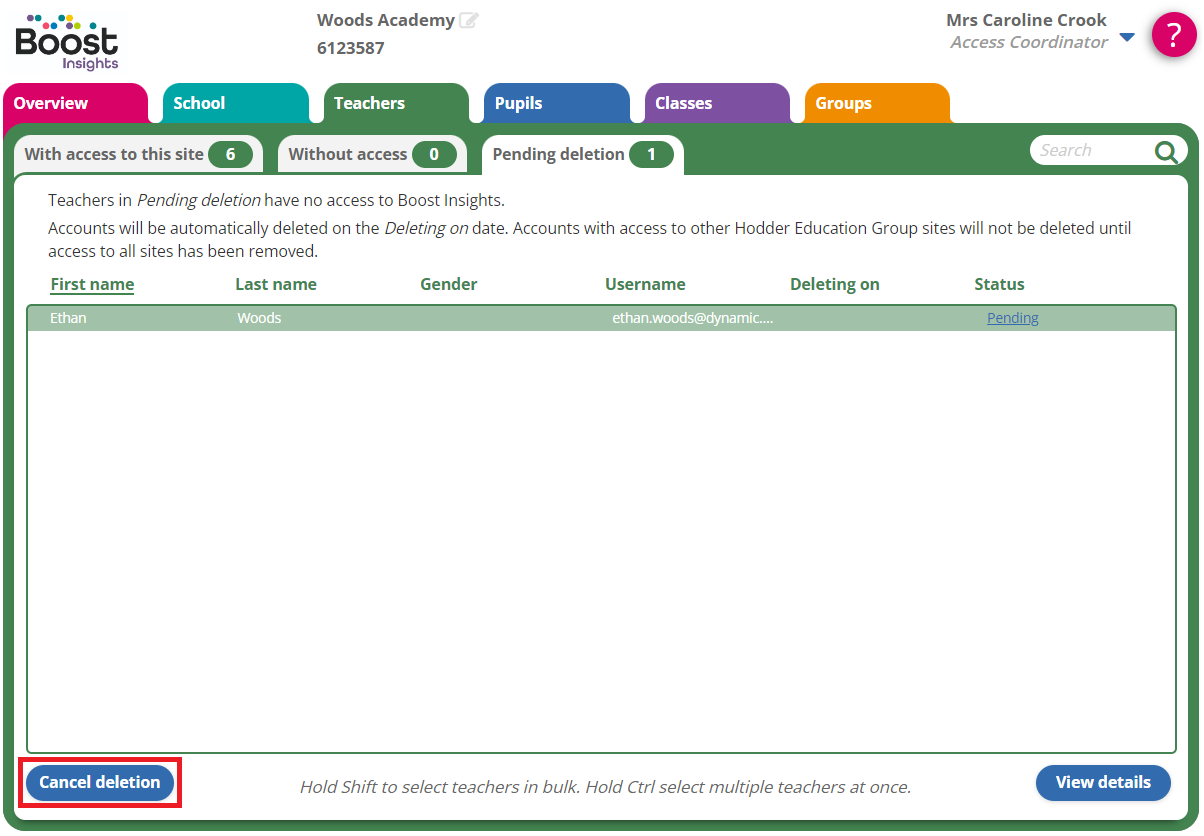Image resolution: width=1204 pixels, height=836 pixels.
Task: Click the Cancel deletion button
Action: 100,782
